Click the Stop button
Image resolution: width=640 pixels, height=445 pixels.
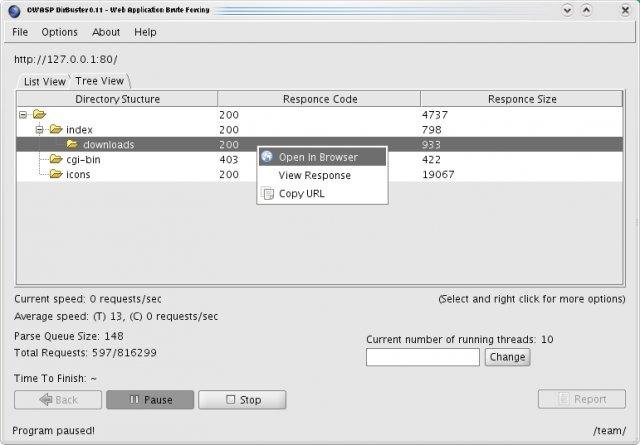coord(242,400)
